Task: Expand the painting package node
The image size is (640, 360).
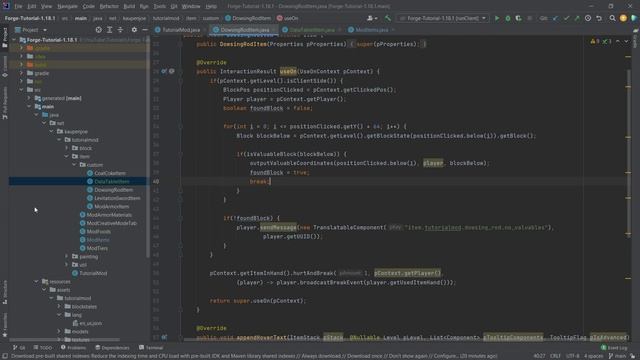Action: pyautogui.click(x=67, y=256)
